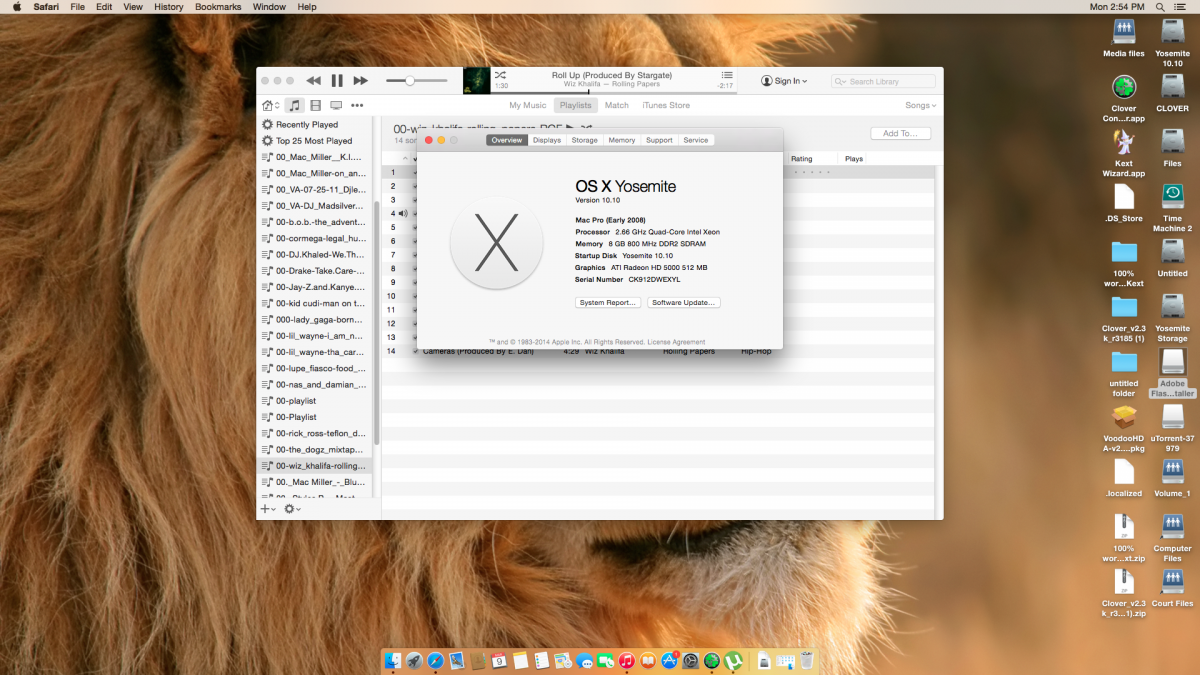Click the three-dot more libraries icon
The image size is (1200, 675).
click(x=357, y=105)
